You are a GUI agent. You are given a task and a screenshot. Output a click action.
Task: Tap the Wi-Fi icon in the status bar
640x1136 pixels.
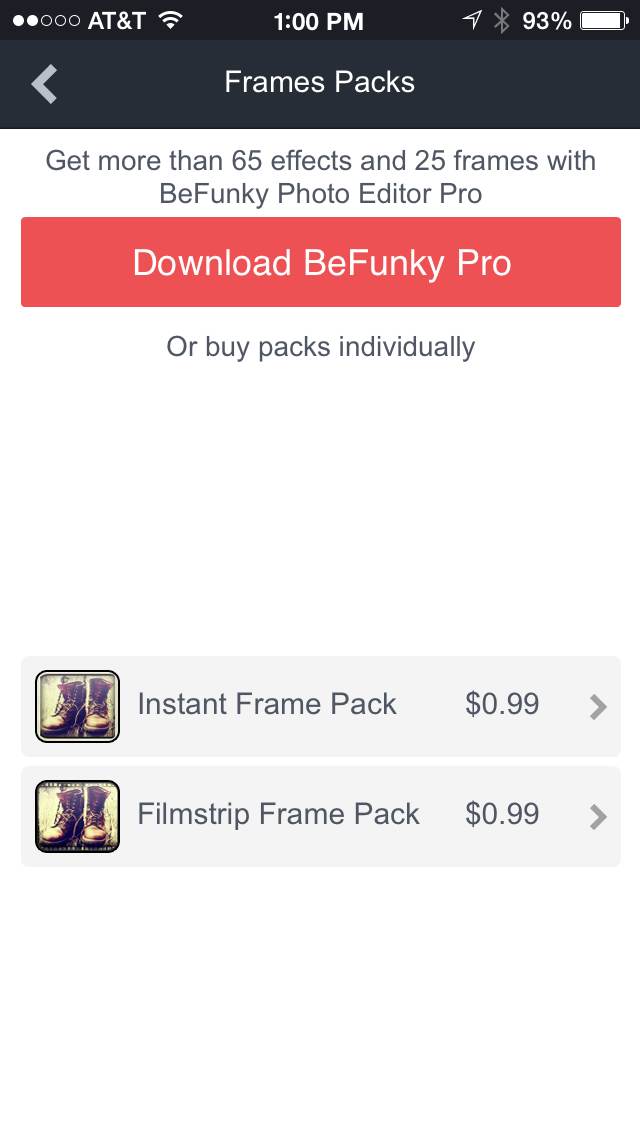click(171, 20)
